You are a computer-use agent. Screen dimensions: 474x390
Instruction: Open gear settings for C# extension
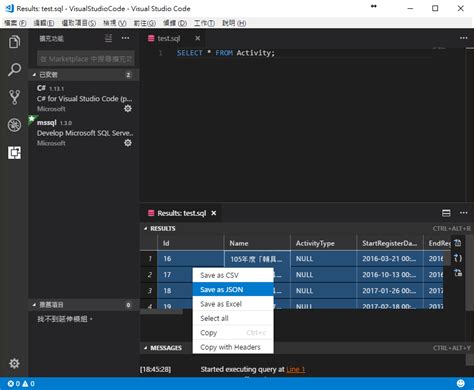(128, 109)
